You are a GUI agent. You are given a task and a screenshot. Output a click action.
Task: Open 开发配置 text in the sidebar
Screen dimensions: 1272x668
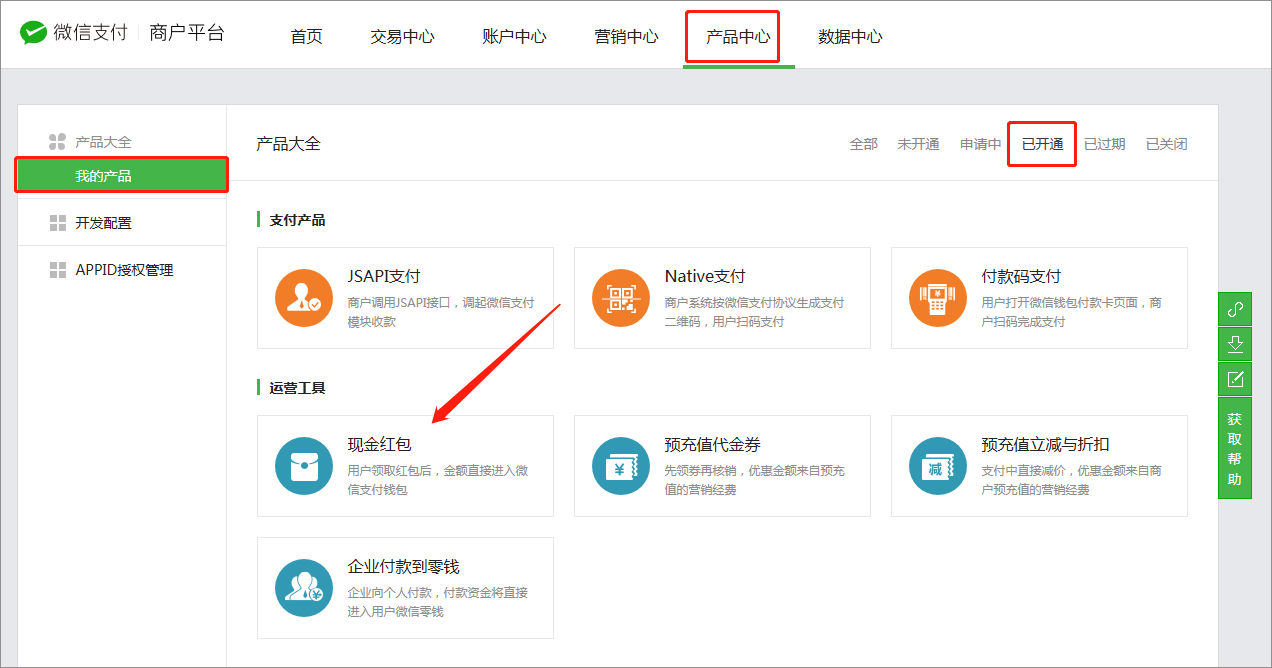point(103,223)
